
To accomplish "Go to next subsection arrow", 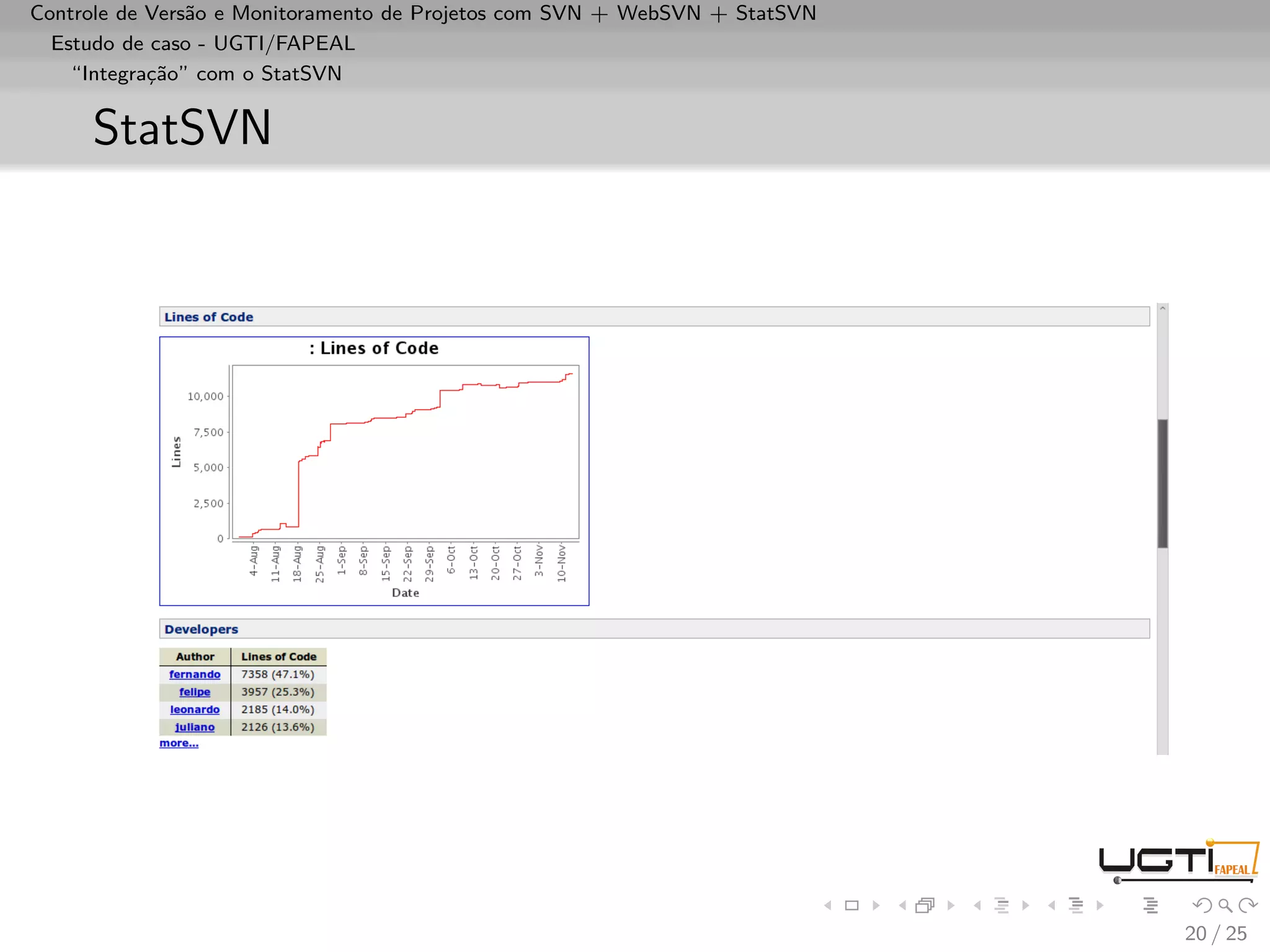I will (1026, 906).
